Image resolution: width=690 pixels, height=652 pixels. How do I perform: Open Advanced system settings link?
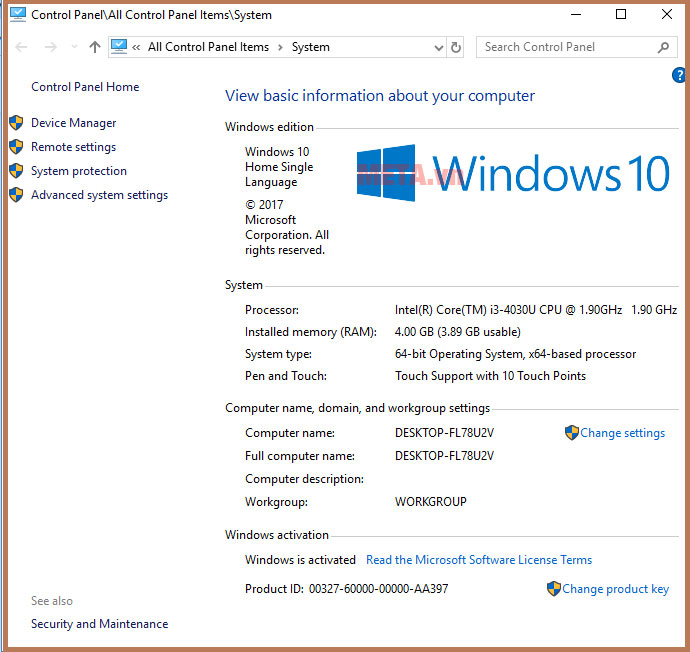(99, 195)
